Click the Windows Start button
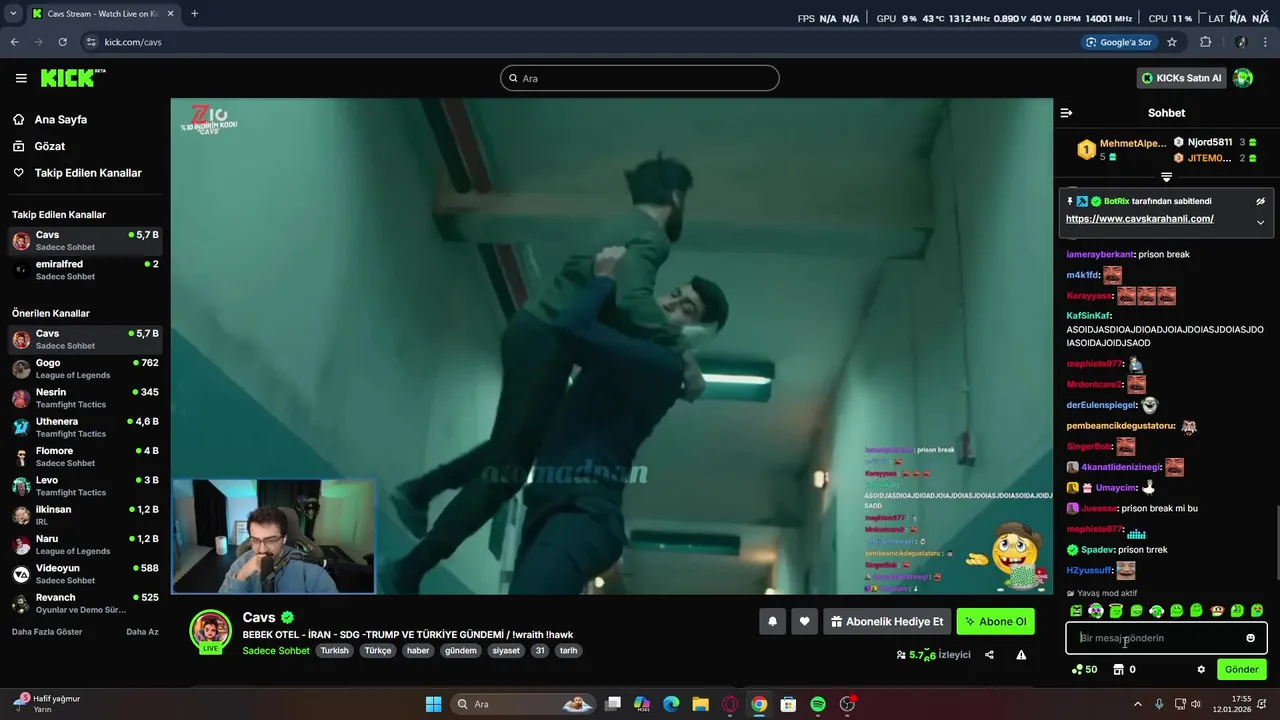1280x720 pixels. (433, 704)
